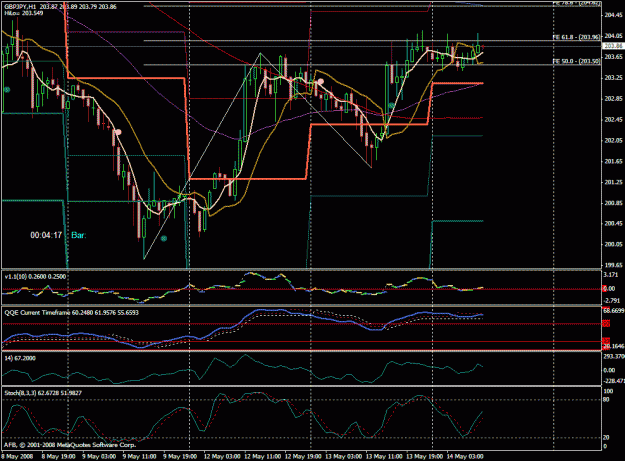Click -228.471 on the third indicator scale
625x461 pixels.
[x=614, y=381]
